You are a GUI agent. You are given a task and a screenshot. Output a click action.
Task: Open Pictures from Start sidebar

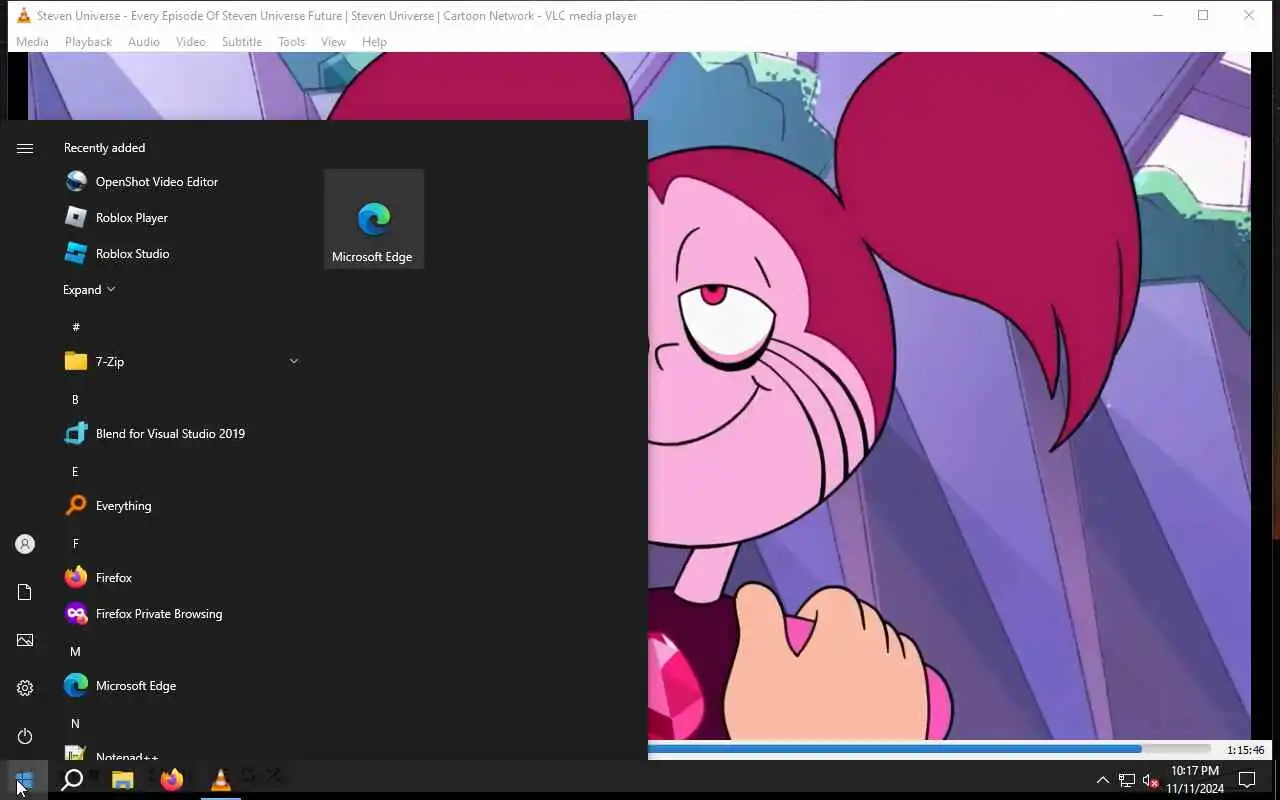[x=25, y=640]
